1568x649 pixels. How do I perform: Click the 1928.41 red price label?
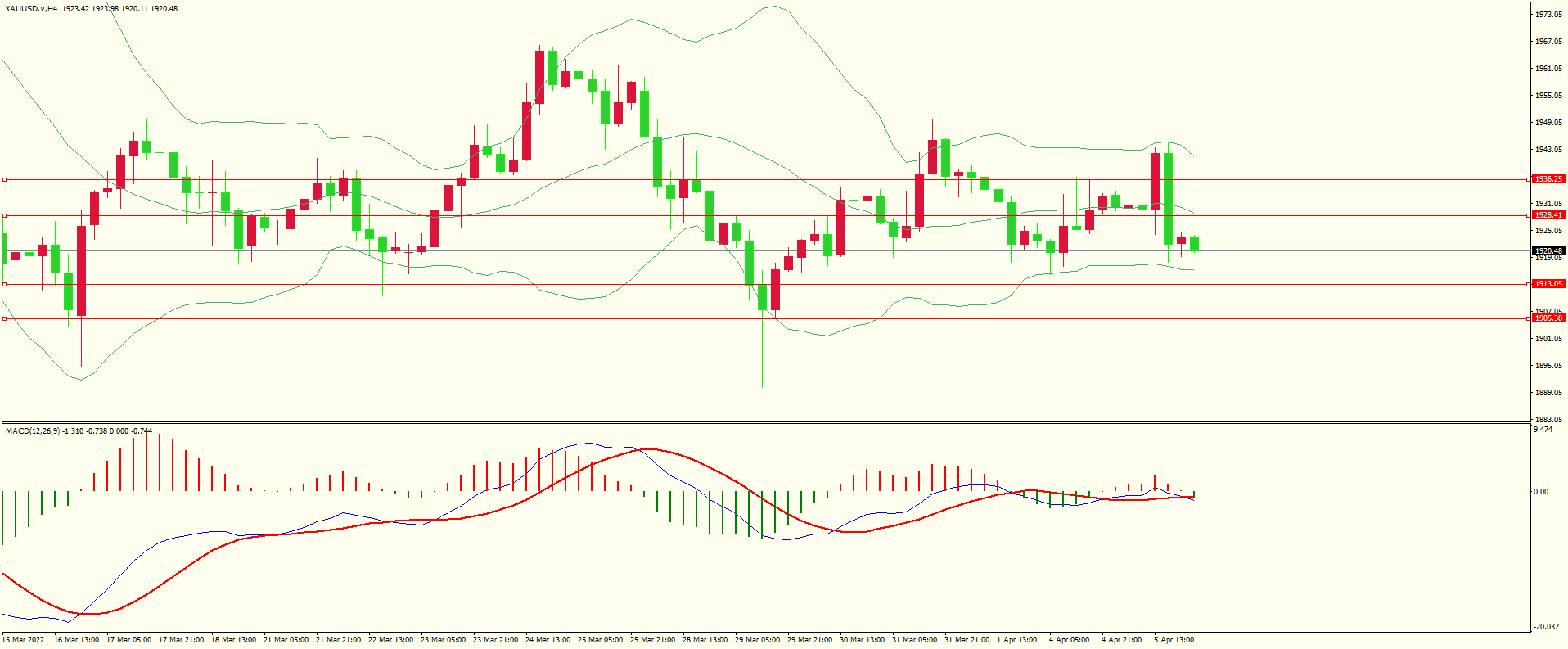click(x=1548, y=215)
